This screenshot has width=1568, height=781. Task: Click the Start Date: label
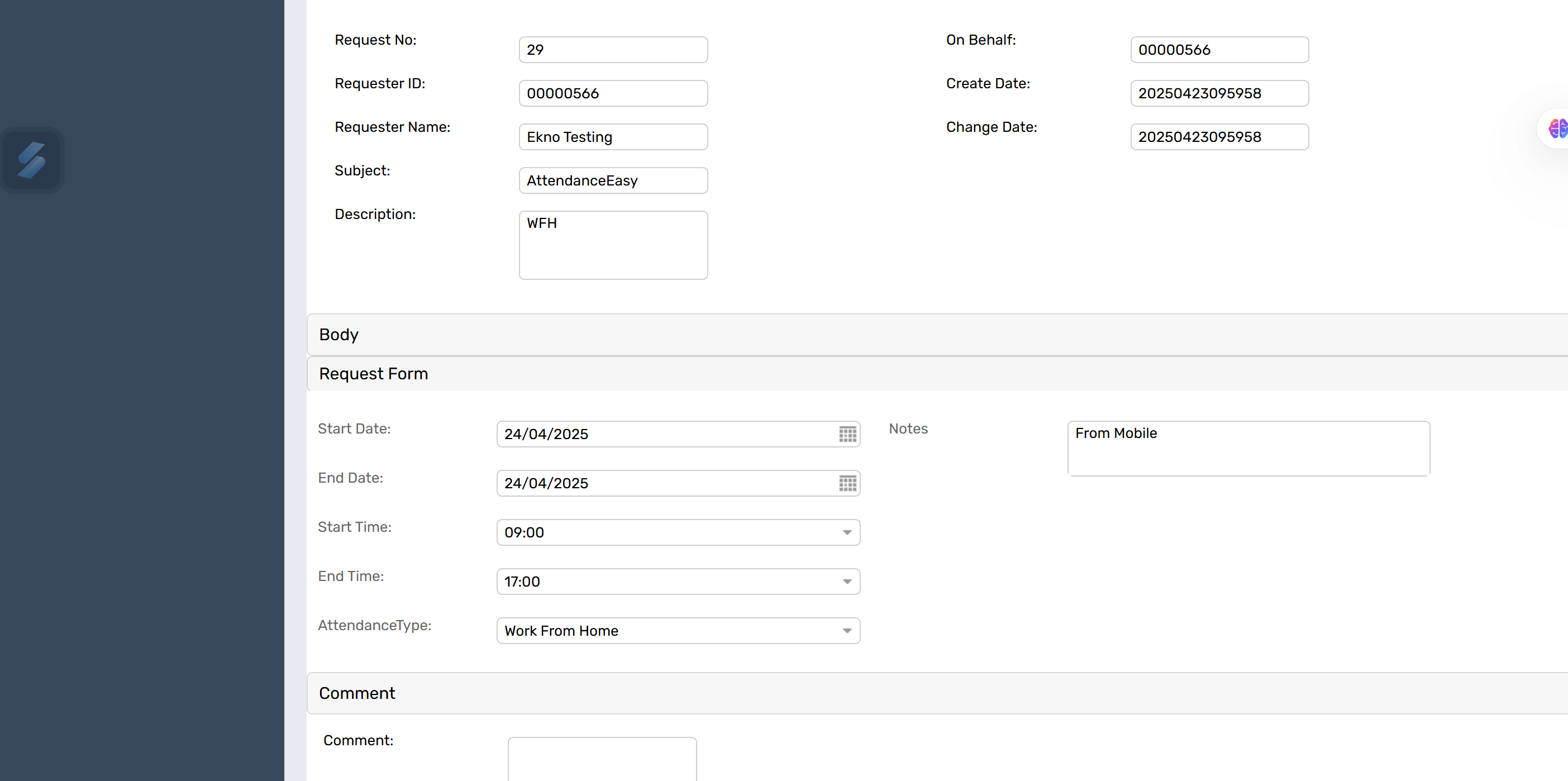coord(354,429)
